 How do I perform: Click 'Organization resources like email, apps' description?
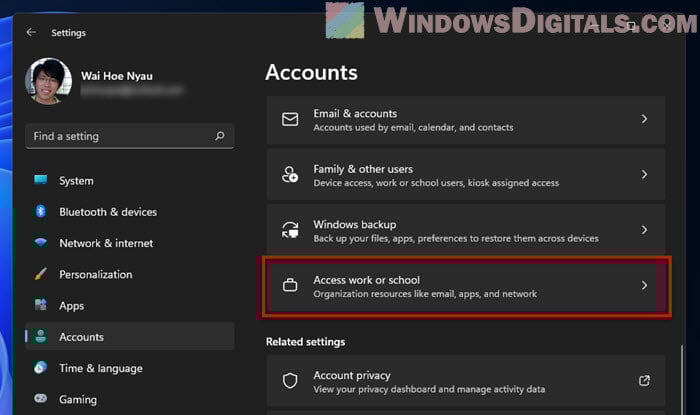425,294
